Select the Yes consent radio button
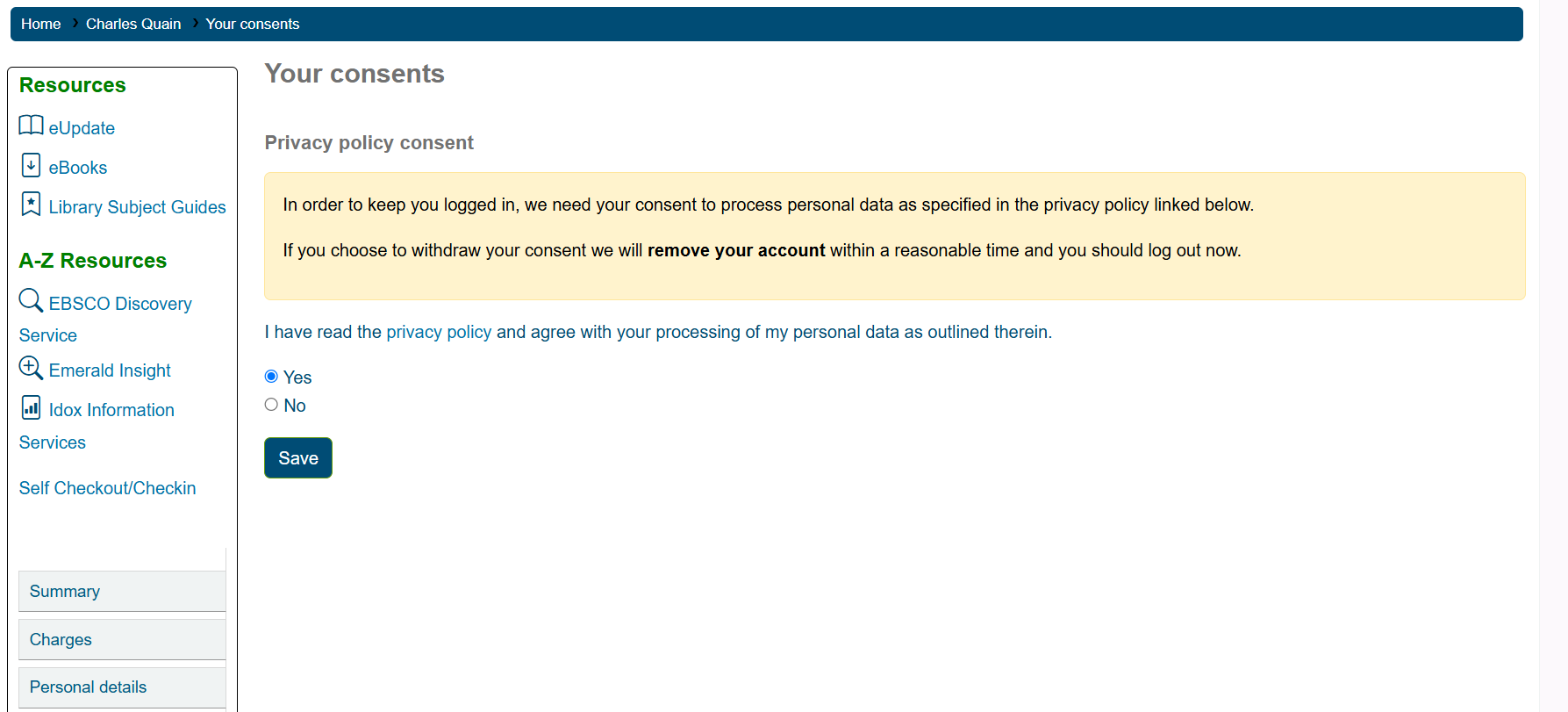The height and width of the screenshot is (712, 1568). (x=272, y=377)
